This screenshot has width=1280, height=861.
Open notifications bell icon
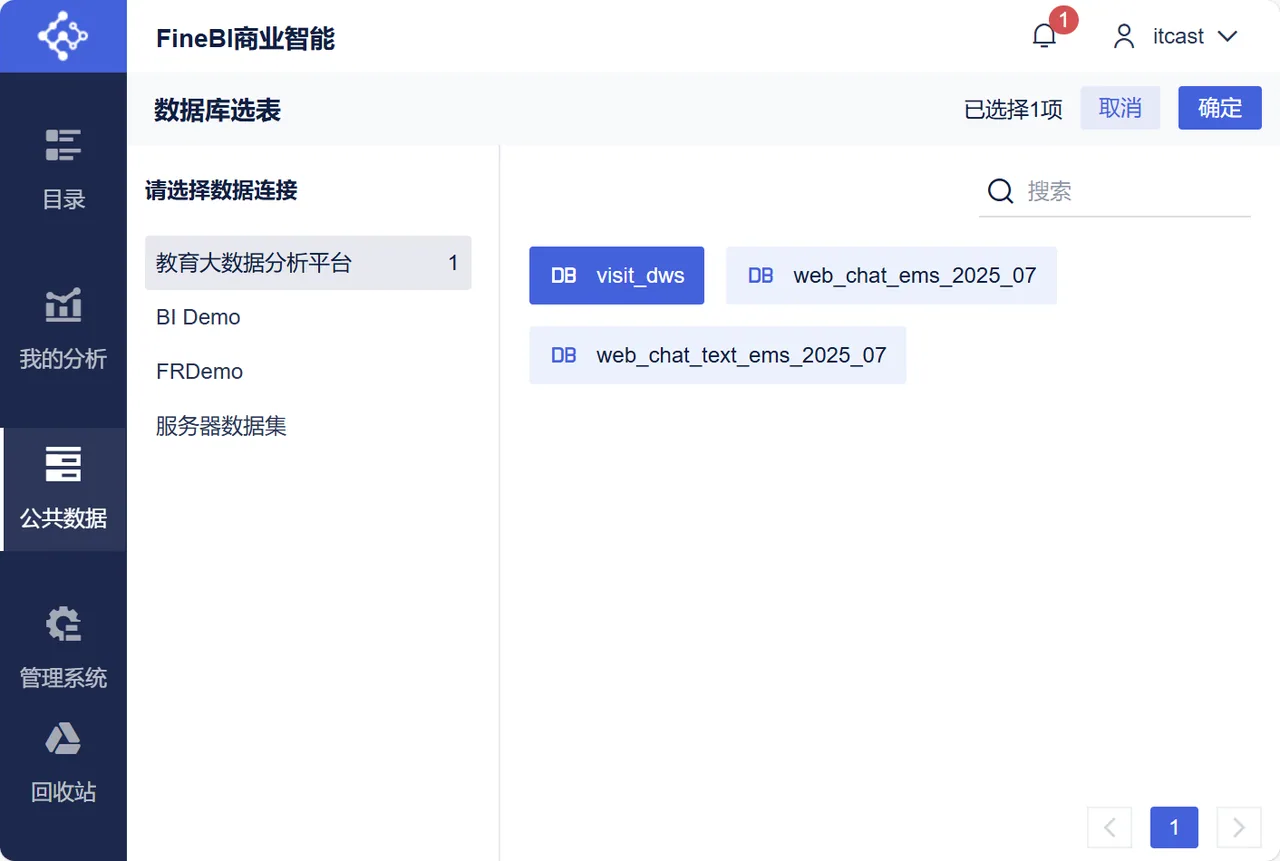point(1044,36)
